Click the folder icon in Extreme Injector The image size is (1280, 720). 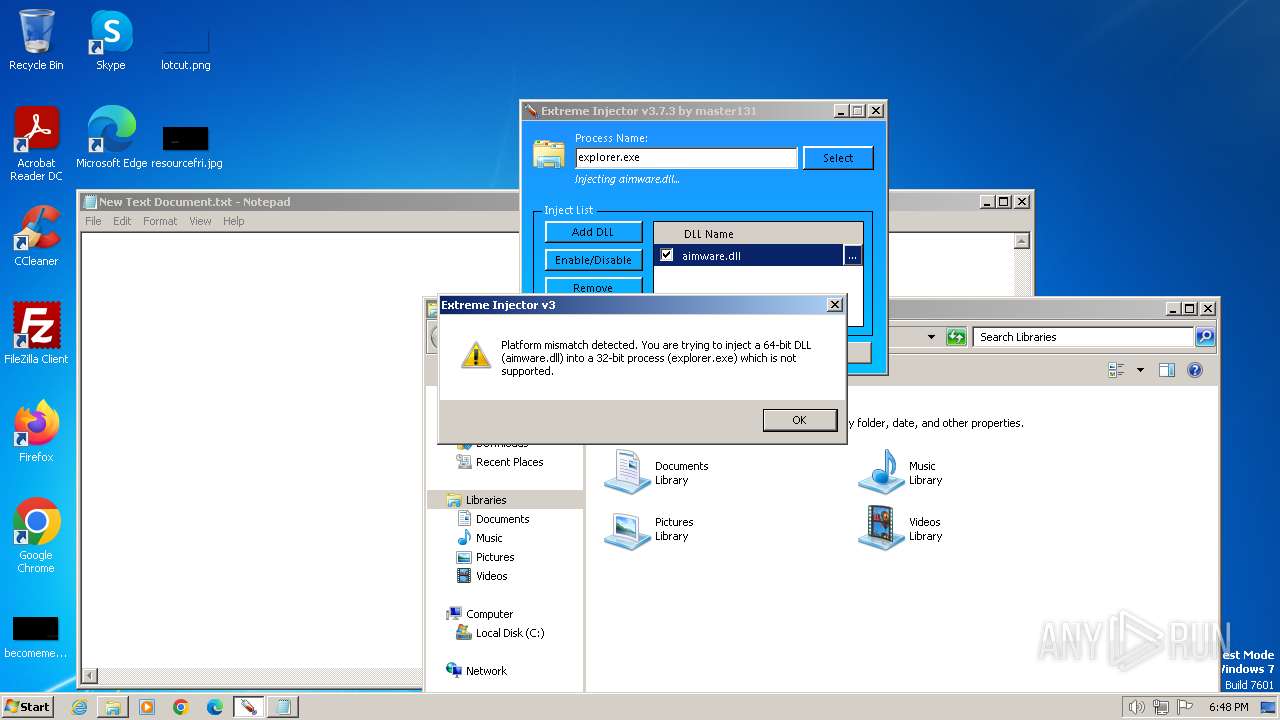(x=549, y=155)
